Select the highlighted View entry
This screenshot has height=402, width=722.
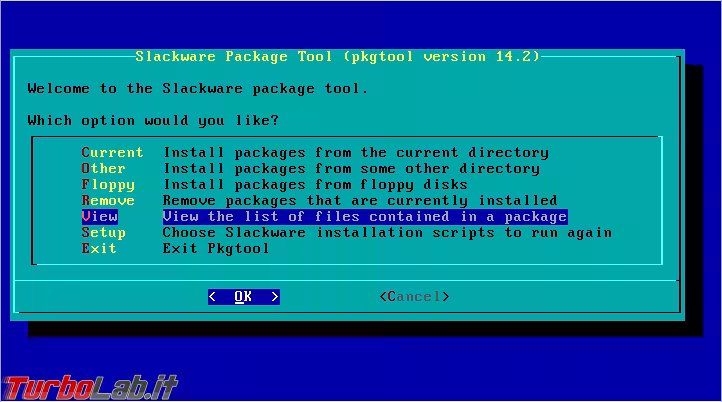pyautogui.click(x=99, y=216)
